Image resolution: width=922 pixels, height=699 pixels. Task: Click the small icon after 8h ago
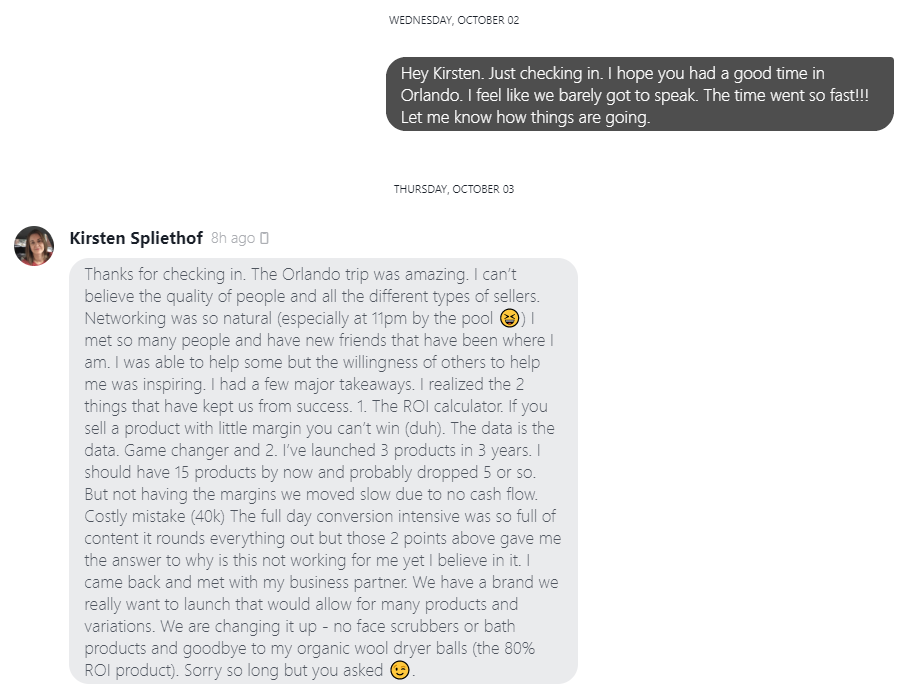pos(264,239)
